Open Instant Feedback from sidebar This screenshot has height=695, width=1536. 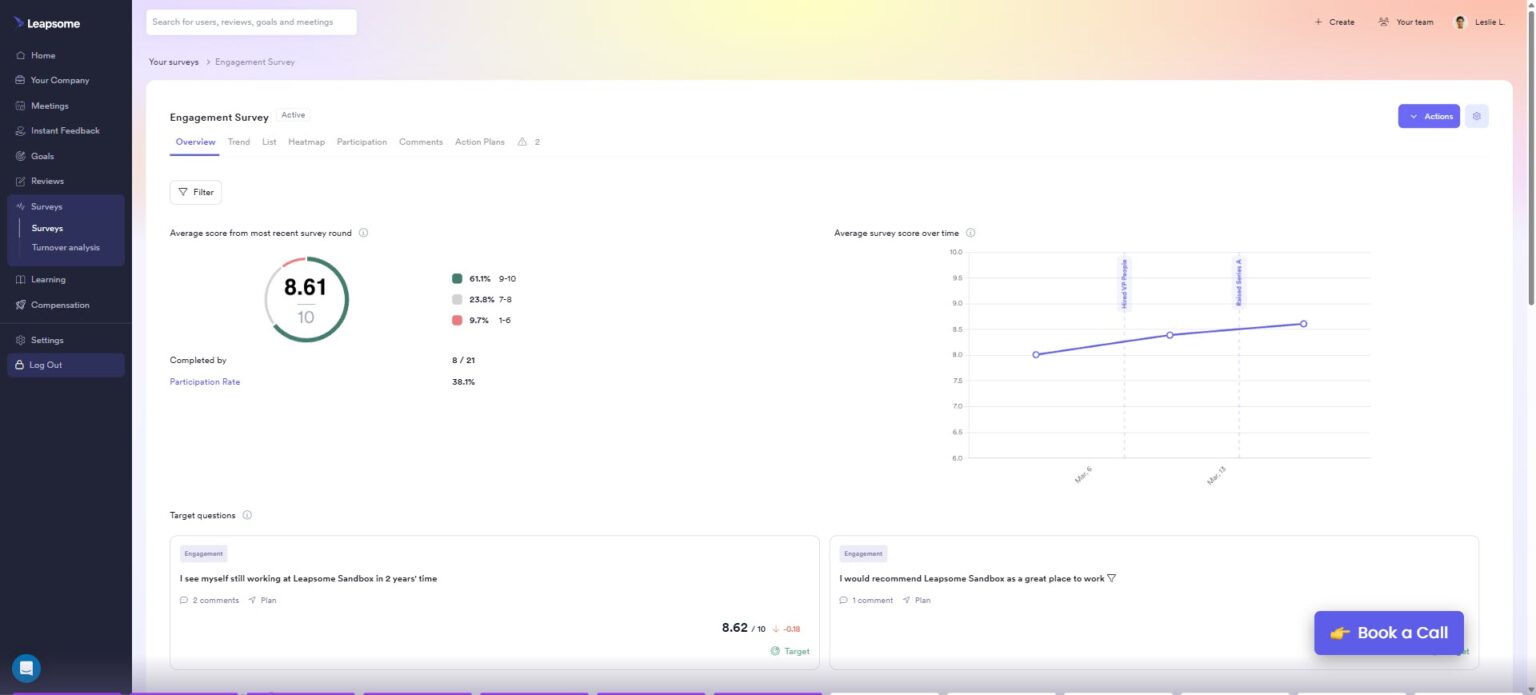[64, 130]
